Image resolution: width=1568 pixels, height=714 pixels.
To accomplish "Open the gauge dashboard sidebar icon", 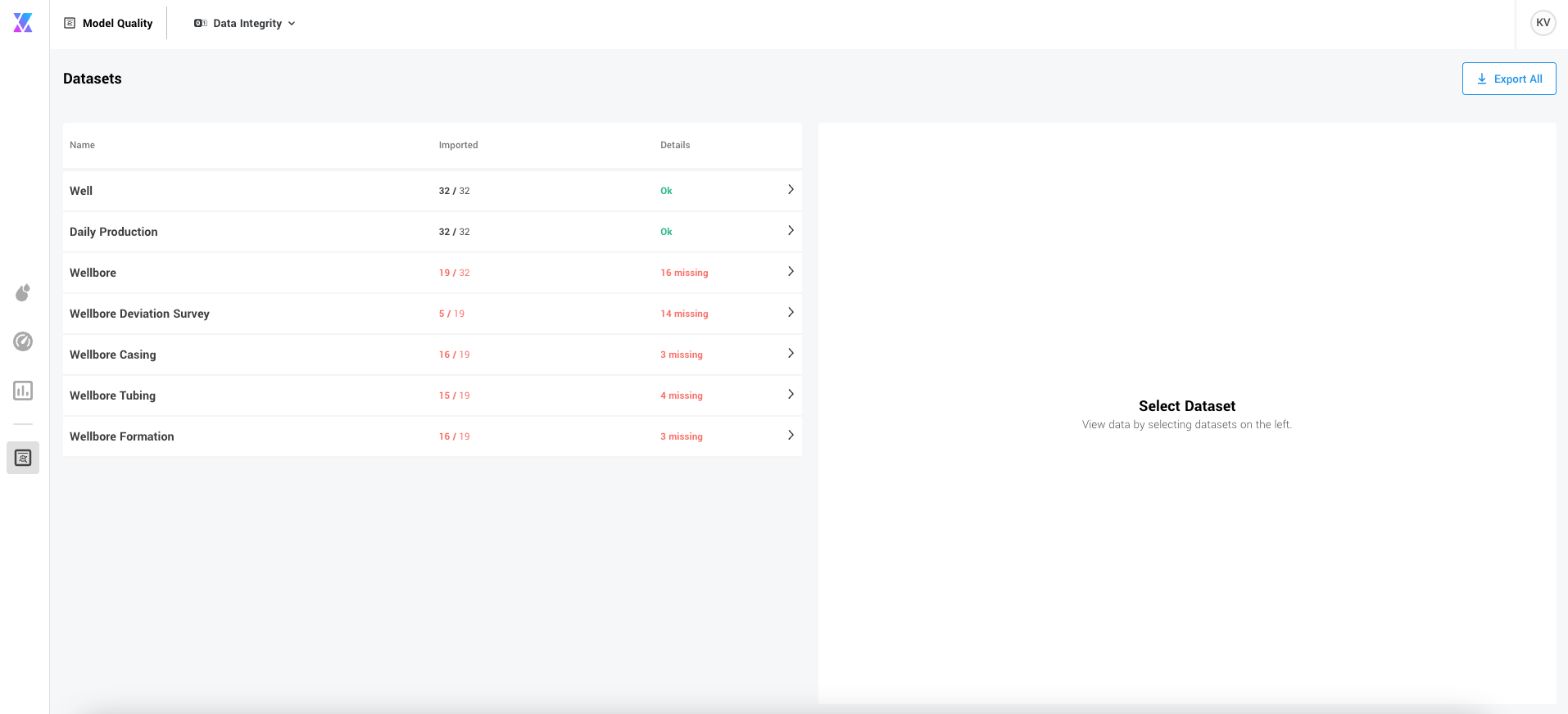I will [x=23, y=341].
